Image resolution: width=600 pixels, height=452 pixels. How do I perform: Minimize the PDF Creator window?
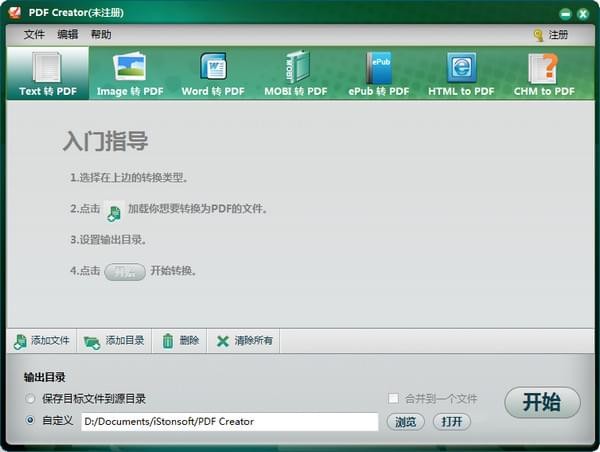(565, 15)
